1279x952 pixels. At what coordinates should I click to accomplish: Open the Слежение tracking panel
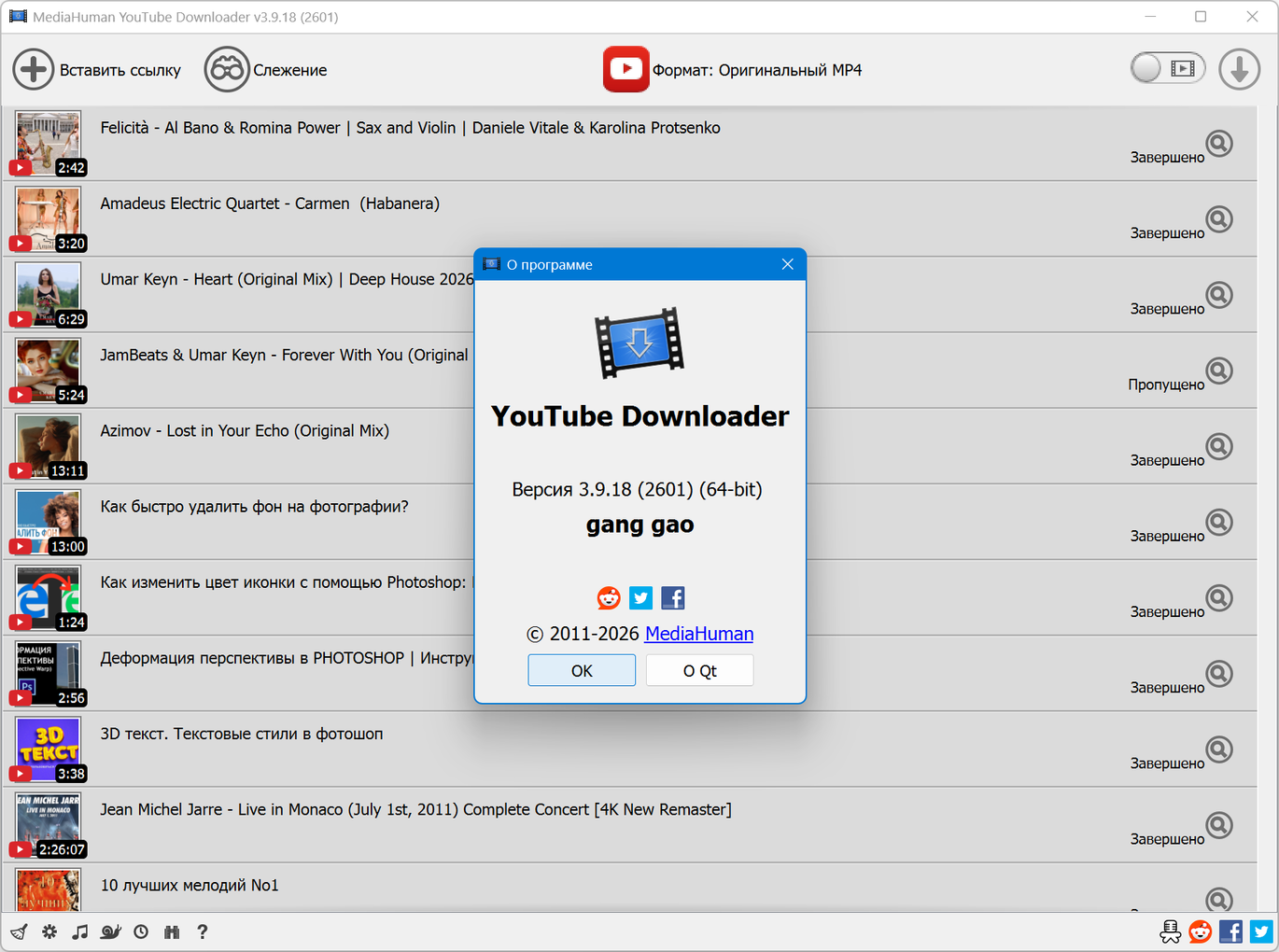pos(266,70)
